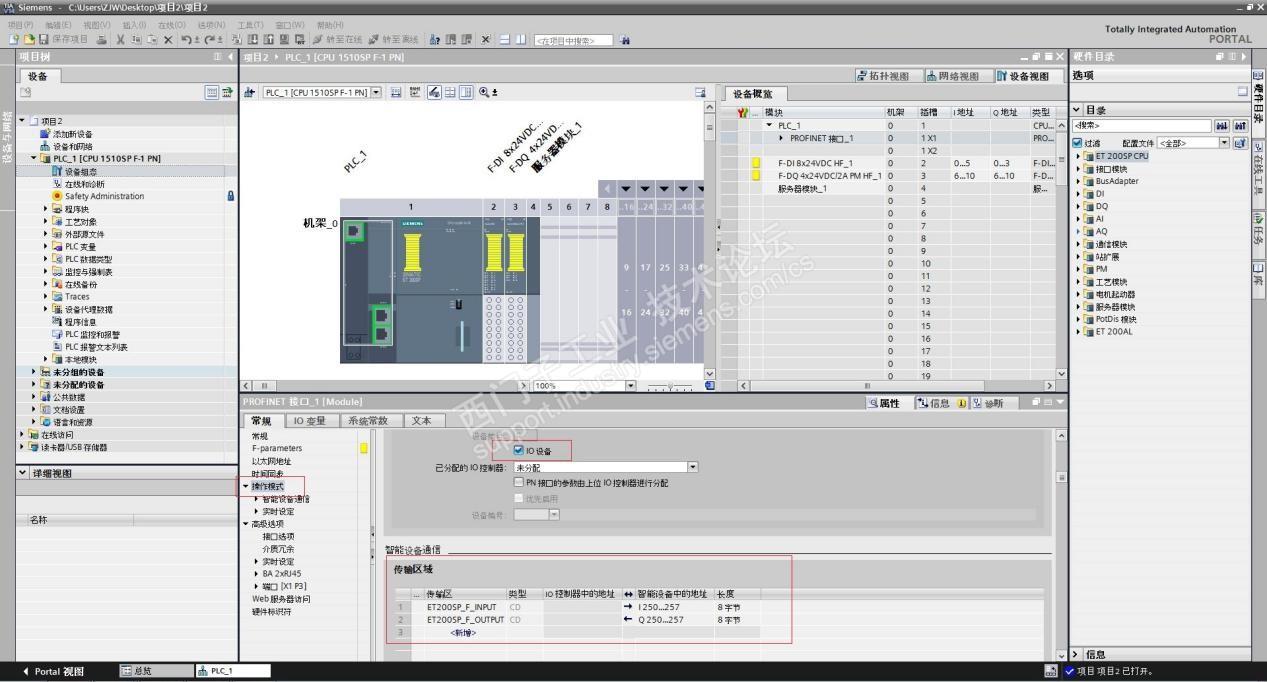Open the 在线(O) menu
The height and width of the screenshot is (682, 1267).
[172, 25]
